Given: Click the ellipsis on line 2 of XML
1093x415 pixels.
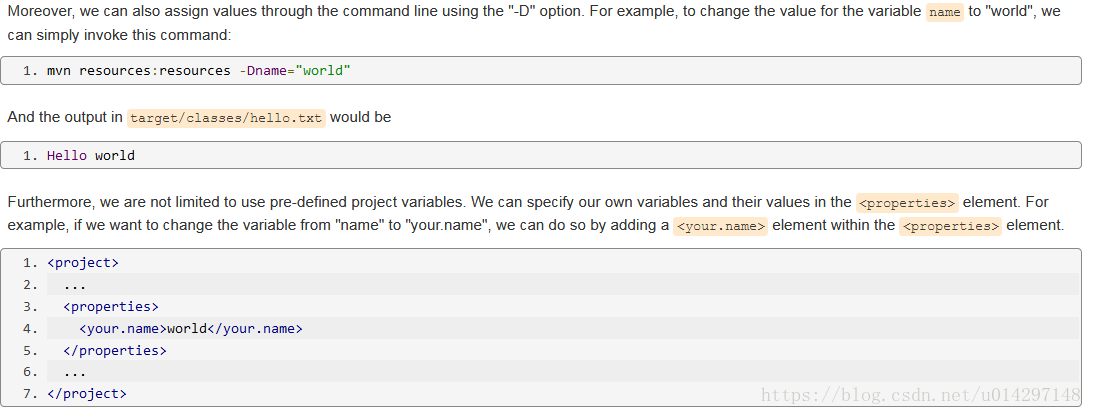Looking at the screenshot, I should pyautogui.click(x=74, y=284).
